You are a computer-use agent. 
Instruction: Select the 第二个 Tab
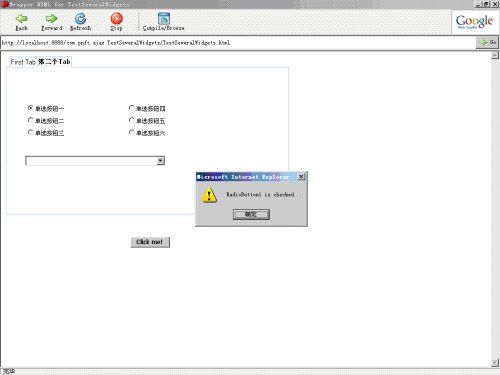pos(54,62)
